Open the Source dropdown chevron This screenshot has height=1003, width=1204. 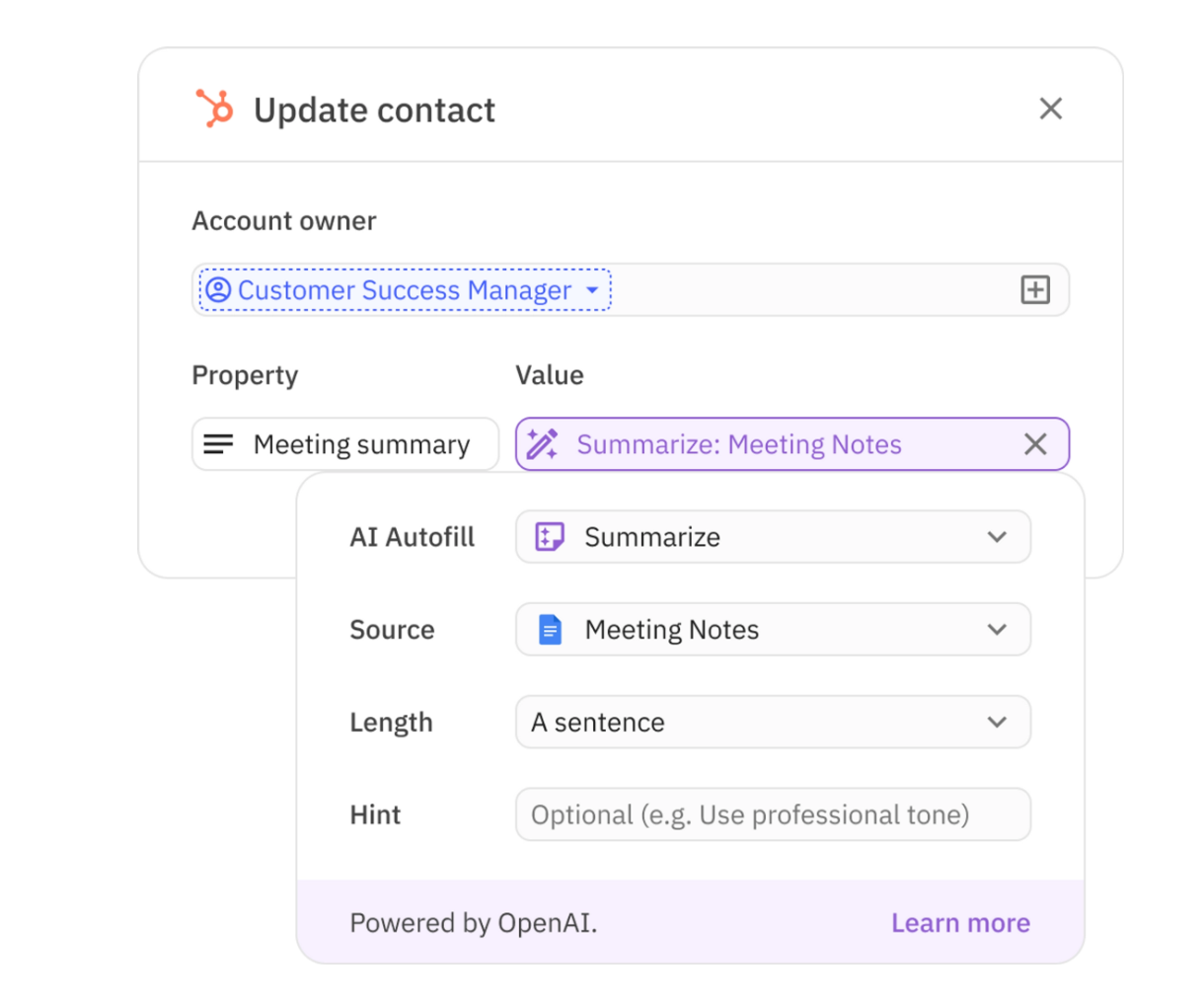pos(997,630)
